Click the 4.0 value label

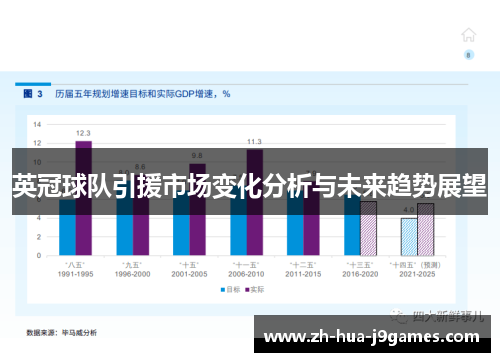click(409, 210)
